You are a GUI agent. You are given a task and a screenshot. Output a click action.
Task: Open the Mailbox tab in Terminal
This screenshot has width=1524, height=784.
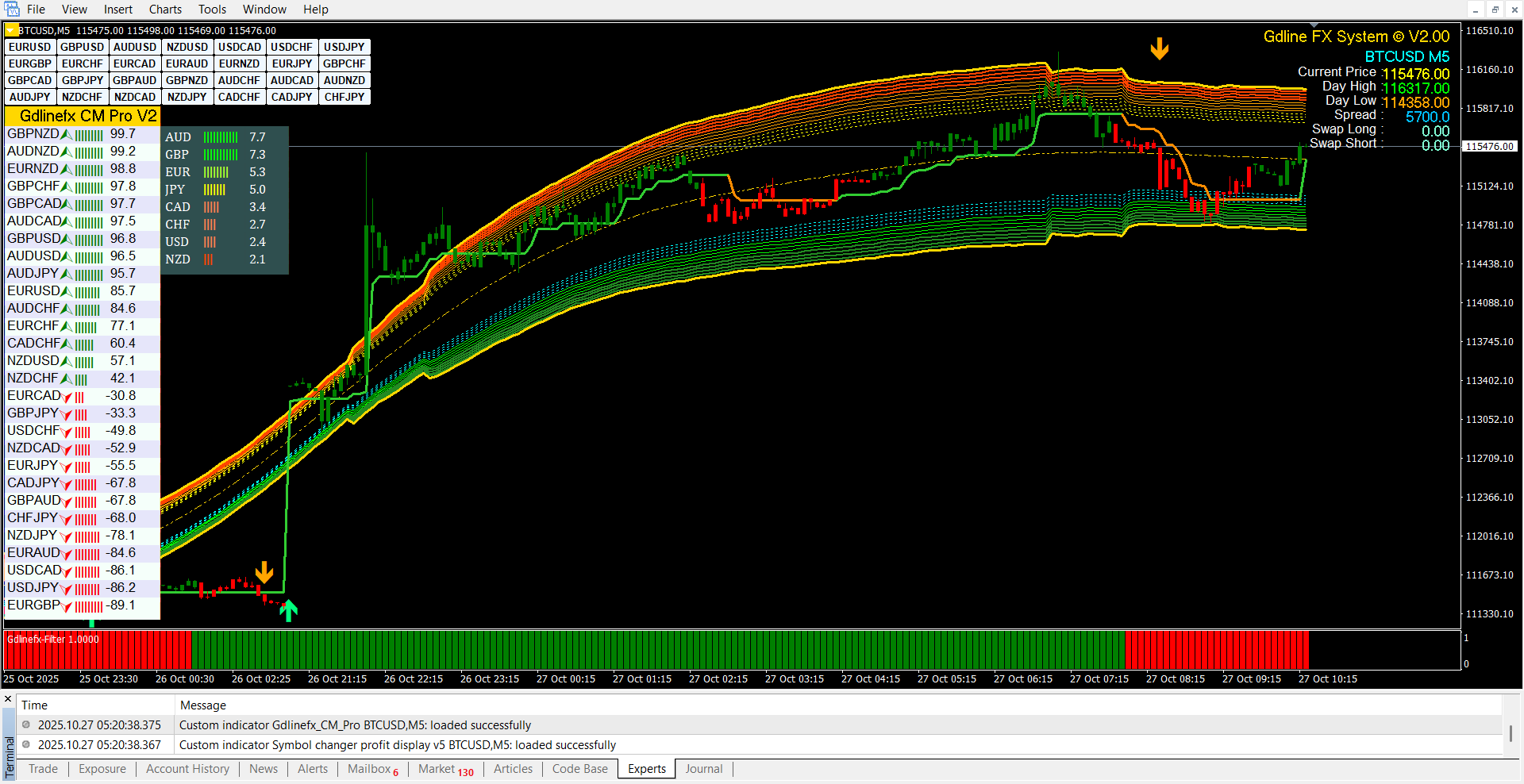372,768
